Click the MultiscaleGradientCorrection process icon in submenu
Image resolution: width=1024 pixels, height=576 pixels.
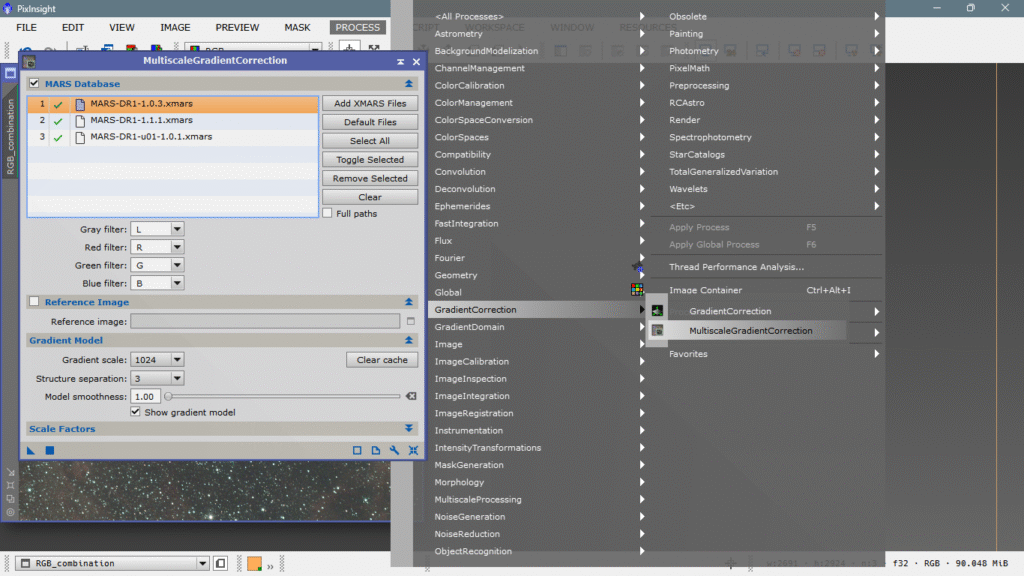(658, 330)
